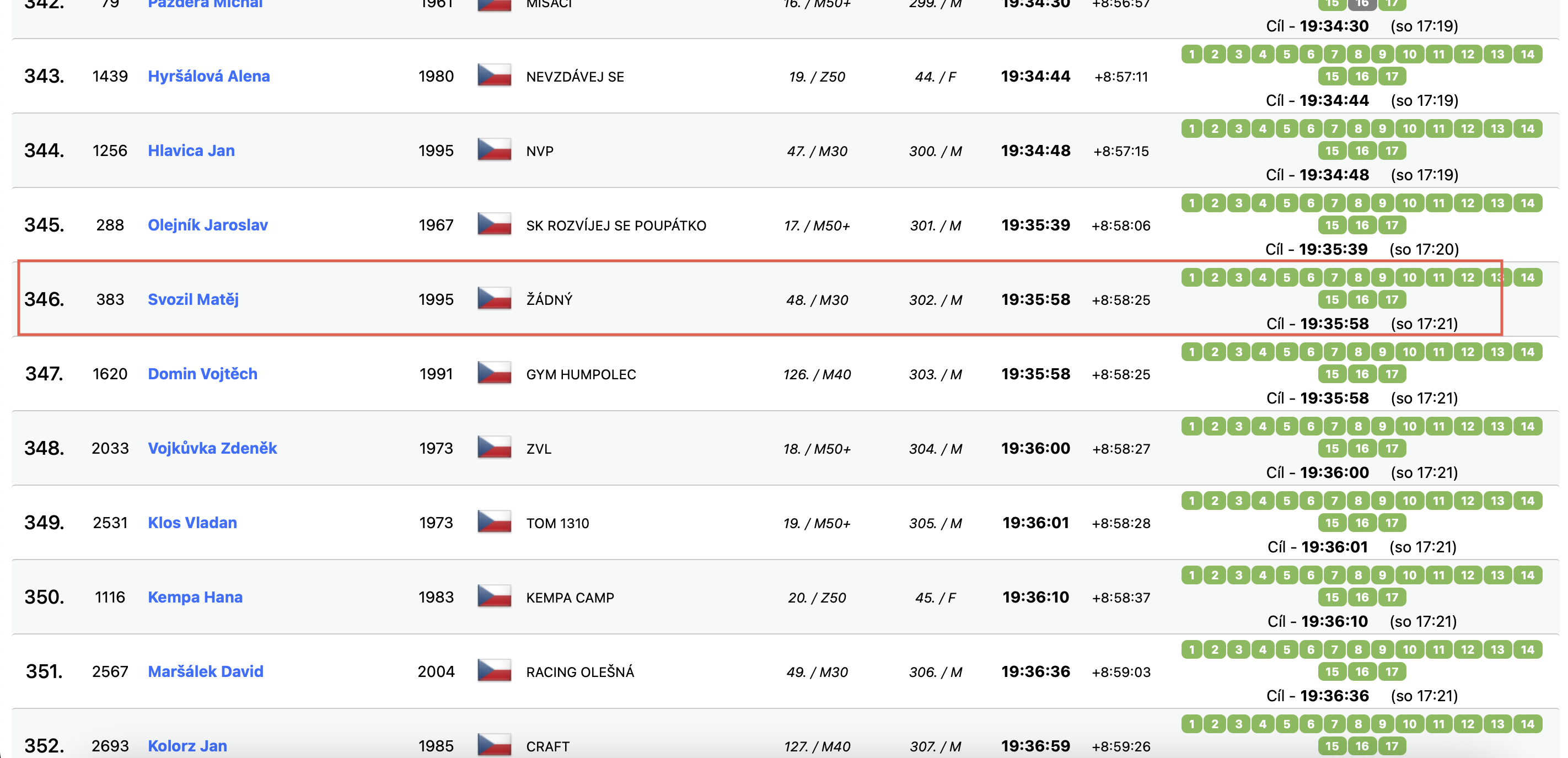The width and height of the screenshot is (1568, 758).
Task: Click the Klos Vladan name link
Action: pos(192,523)
